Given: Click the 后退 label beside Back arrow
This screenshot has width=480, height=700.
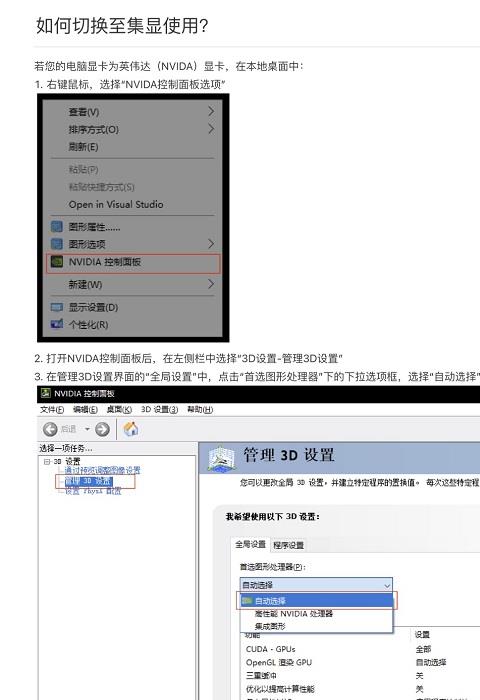Looking at the screenshot, I should pos(68,429).
